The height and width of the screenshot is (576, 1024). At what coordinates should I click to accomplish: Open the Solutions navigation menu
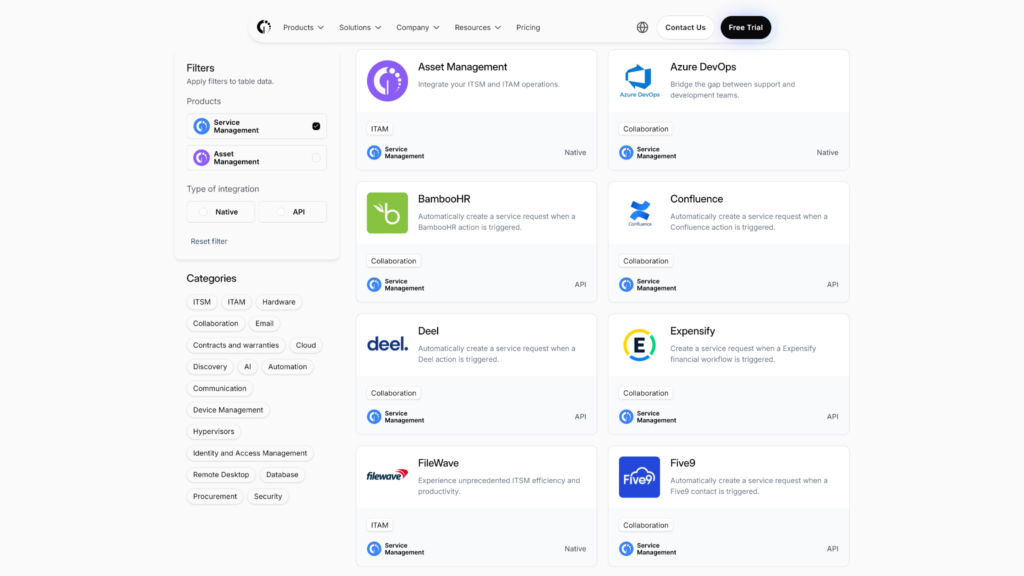click(360, 27)
